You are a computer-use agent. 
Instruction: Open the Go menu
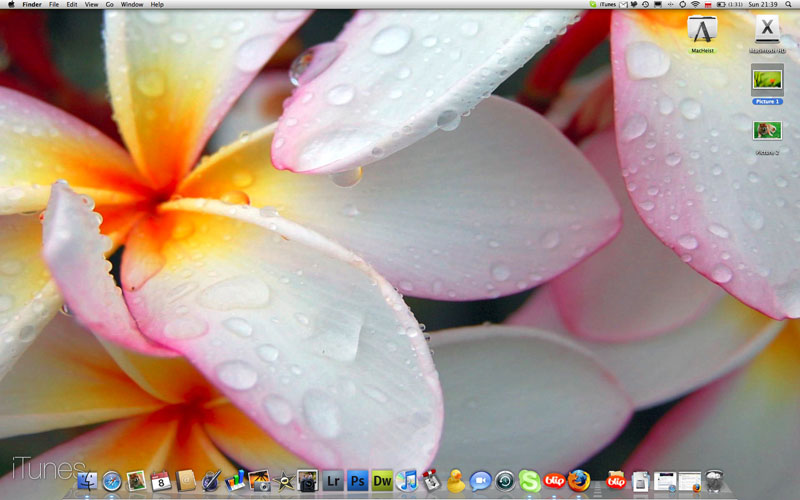[x=110, y=5]
